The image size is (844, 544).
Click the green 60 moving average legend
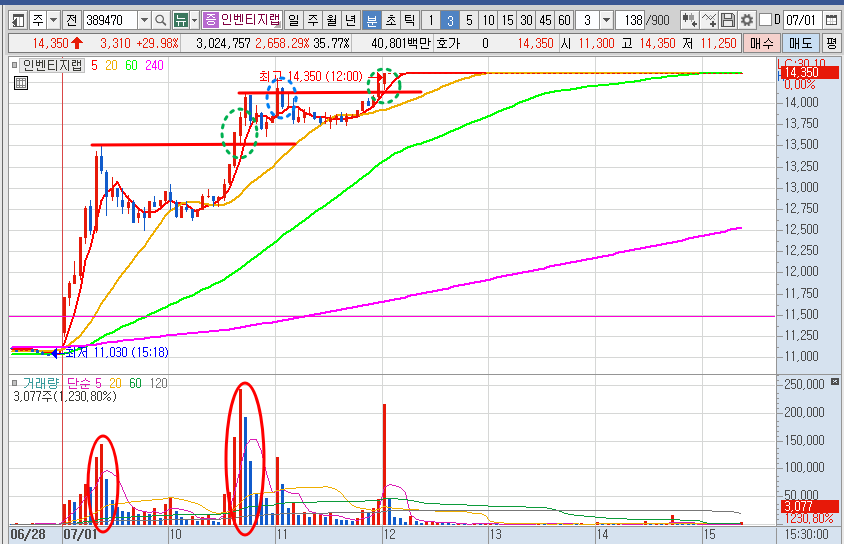[x=131, y=66]
